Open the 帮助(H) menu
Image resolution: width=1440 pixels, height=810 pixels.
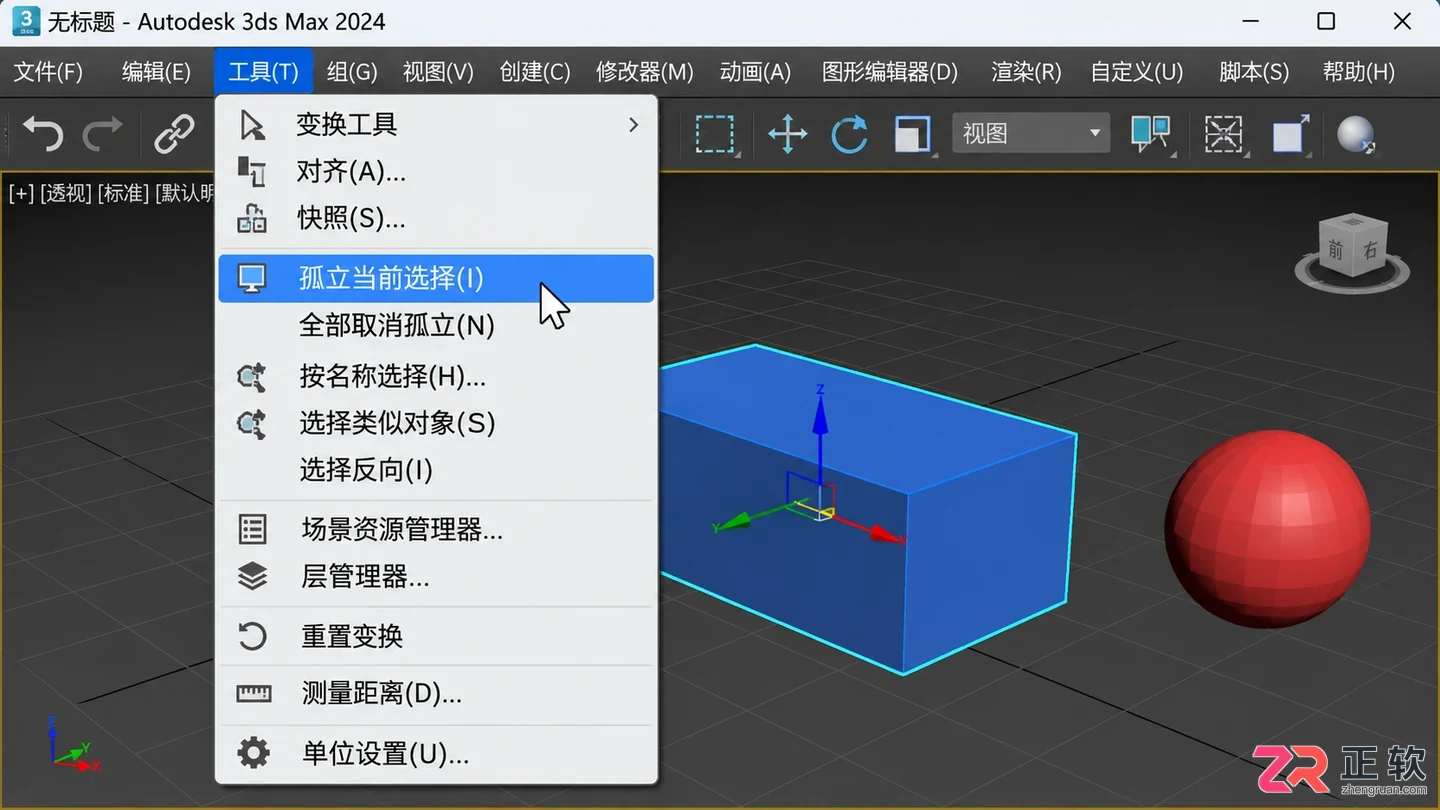[x=1359, y=72]
